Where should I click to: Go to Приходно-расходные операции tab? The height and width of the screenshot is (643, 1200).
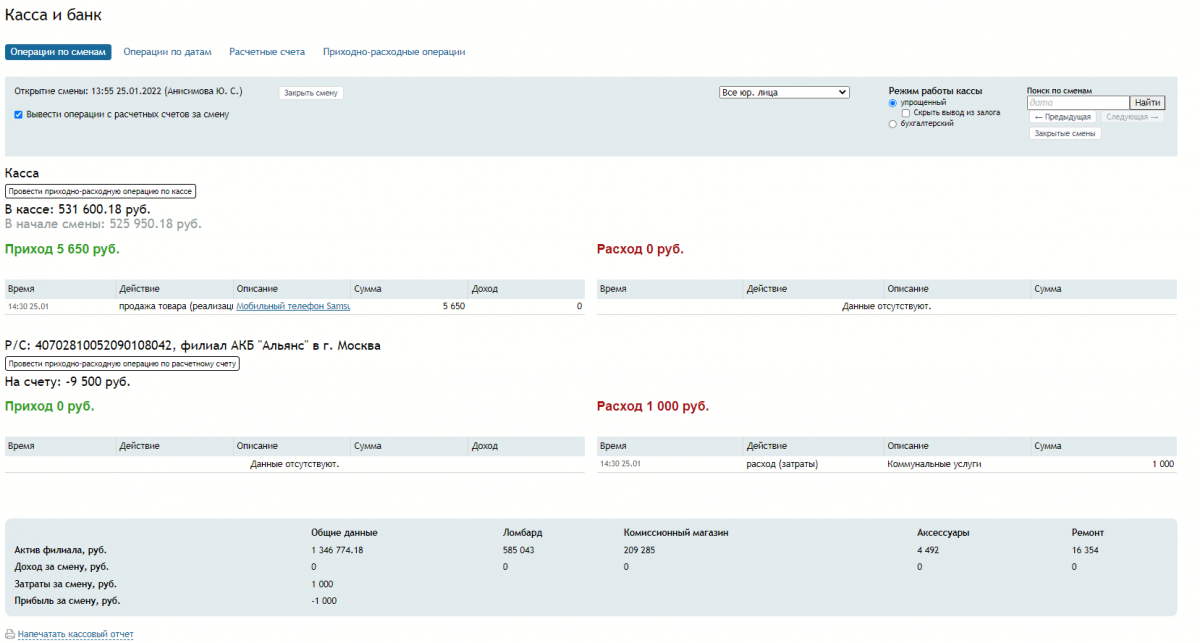394,52
